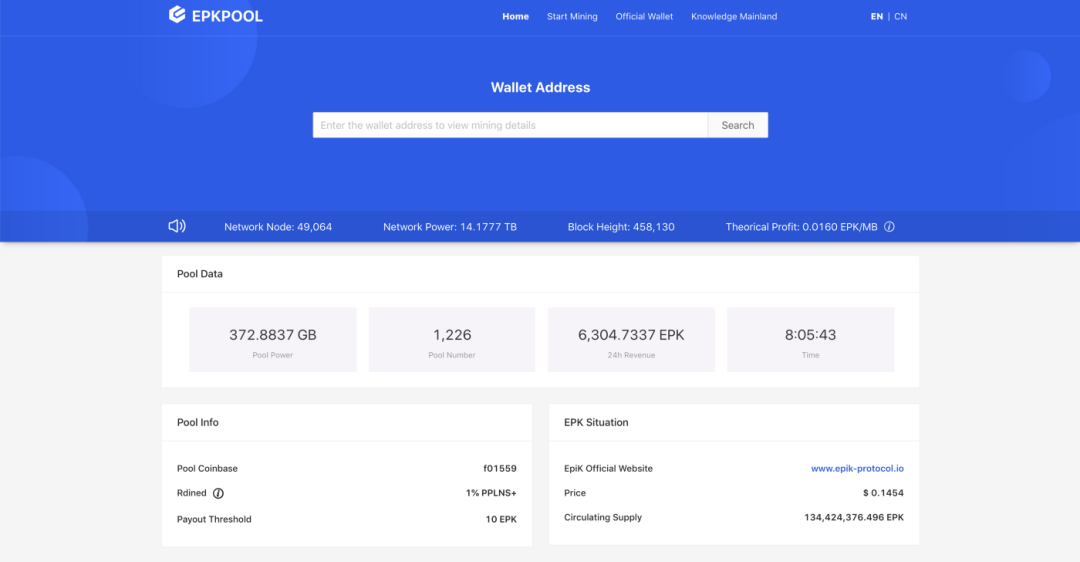The width and height of the screenshot is (1080, 562).
Task: Click the EPK Situation heading
Action: (596, 422)
